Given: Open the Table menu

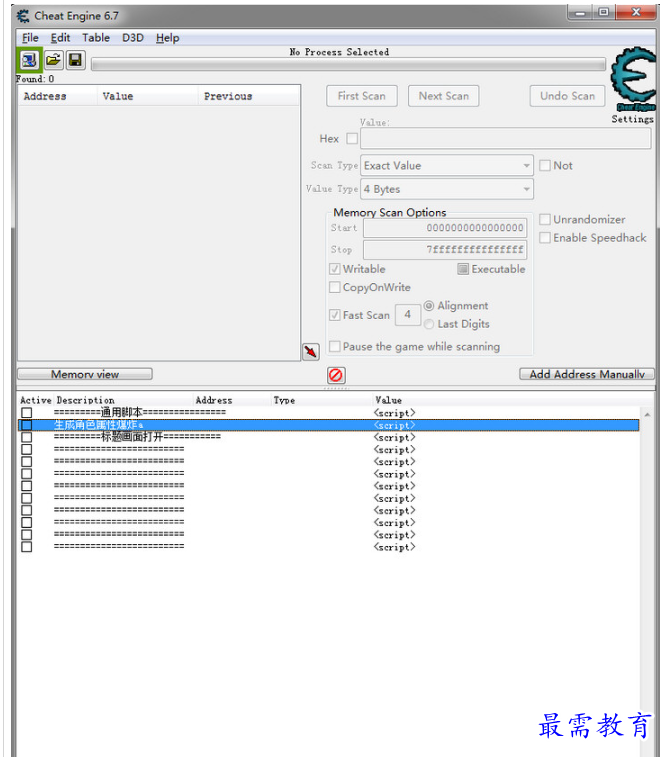Looking at the screenshot, I should pyautogui.click(x=96, y=38).
